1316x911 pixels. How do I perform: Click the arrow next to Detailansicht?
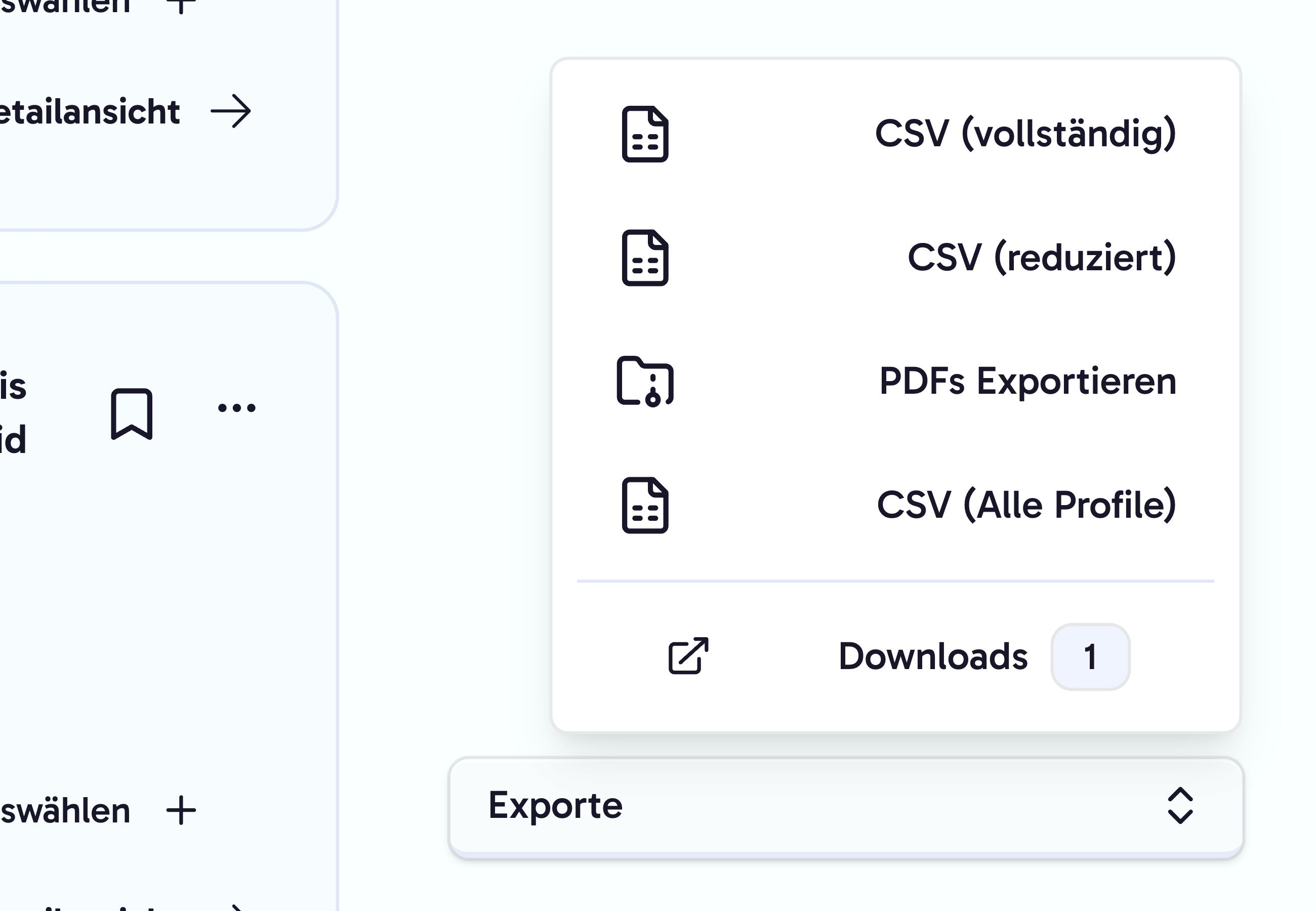click(x=232, y=112)
